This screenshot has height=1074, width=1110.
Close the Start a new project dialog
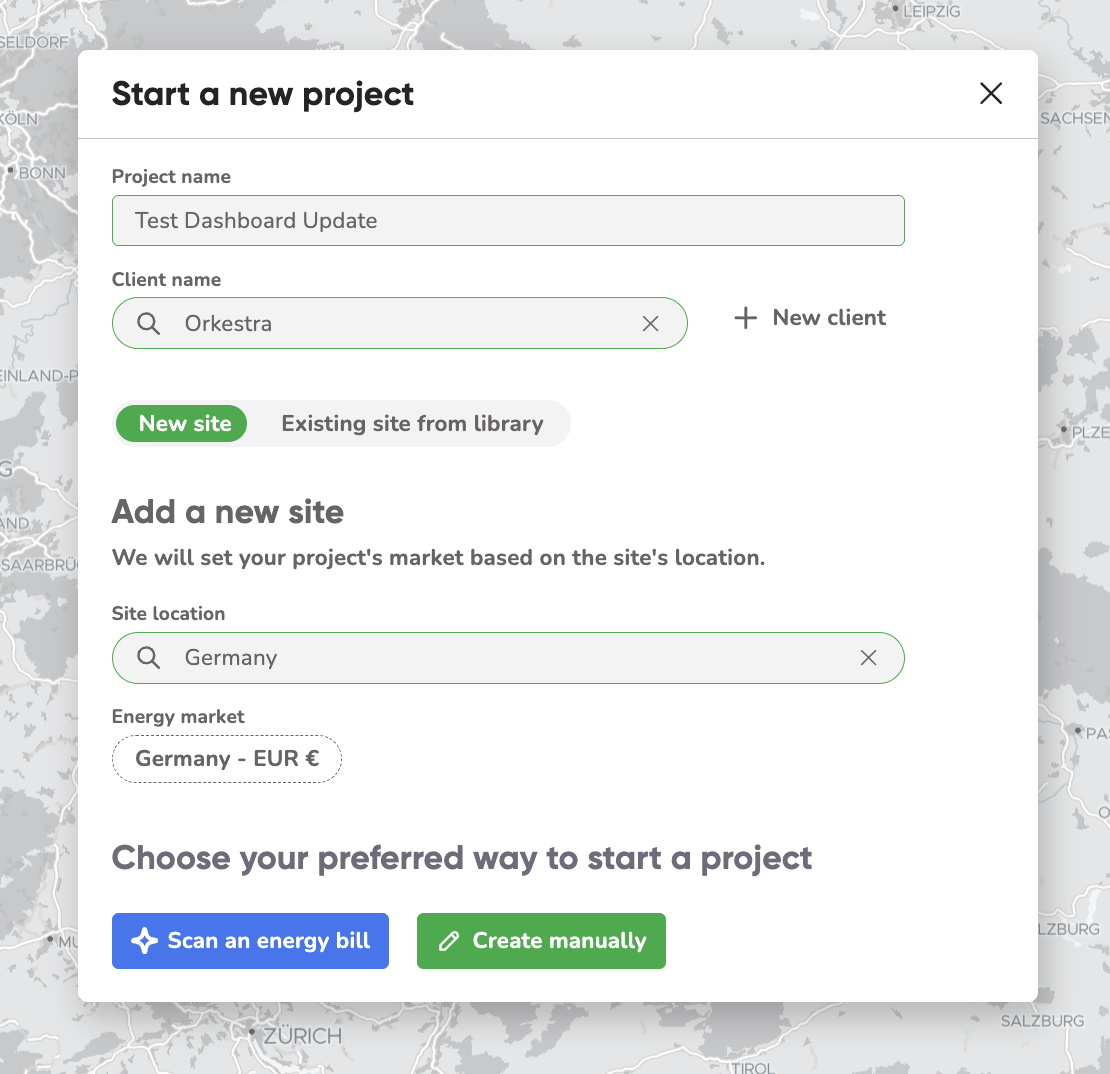click(990, 93)
